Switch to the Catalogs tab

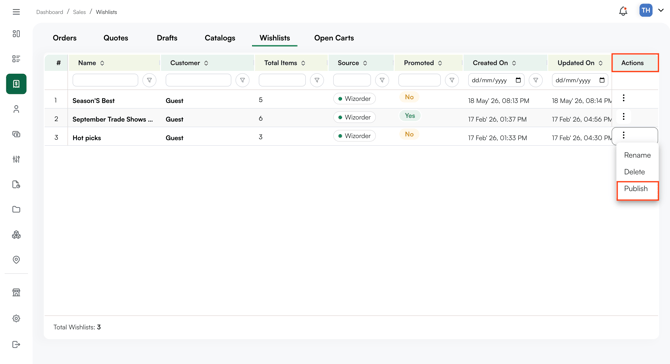[x=220, y=38]
